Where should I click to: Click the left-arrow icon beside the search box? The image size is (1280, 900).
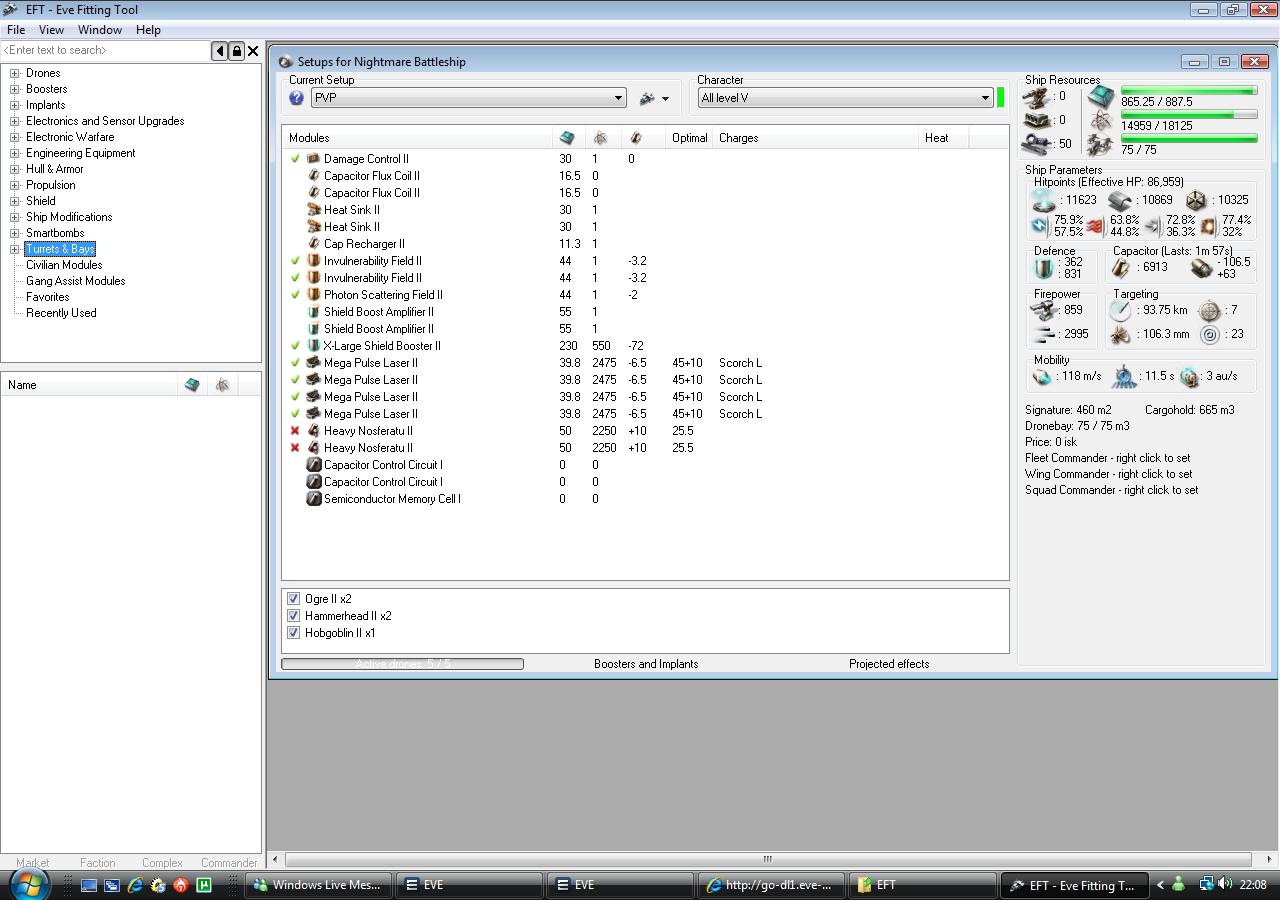(x=220, y=50)
